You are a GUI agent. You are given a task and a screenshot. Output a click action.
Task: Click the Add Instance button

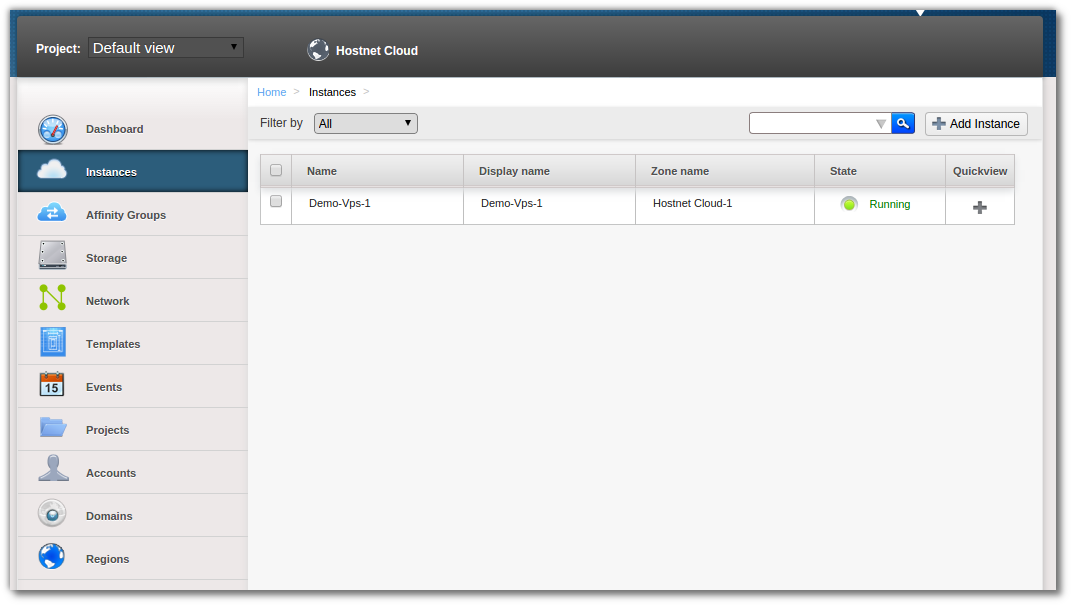(x=976, y=124)
